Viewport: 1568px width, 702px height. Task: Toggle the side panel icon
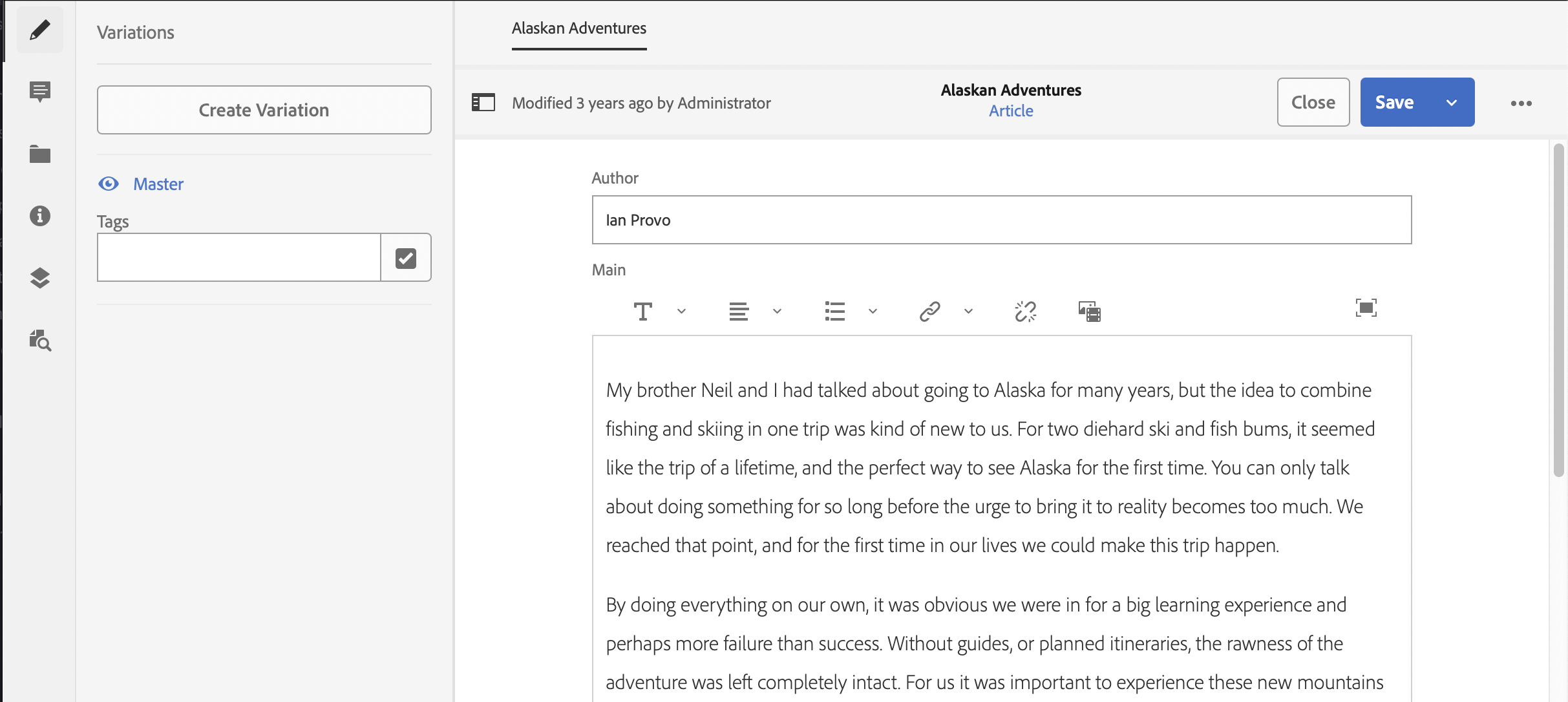[x=483, y=103]
